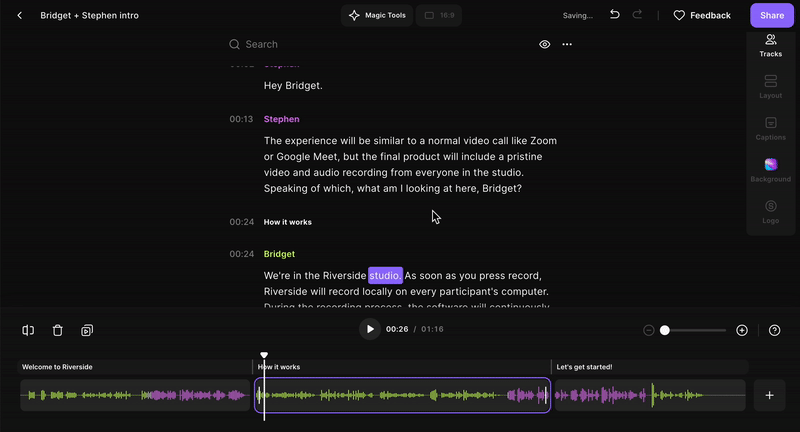Image resolution: width=800 pixels, height=432 pixels.
Task: Click the purple Share button
Action: (x=772, y=15)
